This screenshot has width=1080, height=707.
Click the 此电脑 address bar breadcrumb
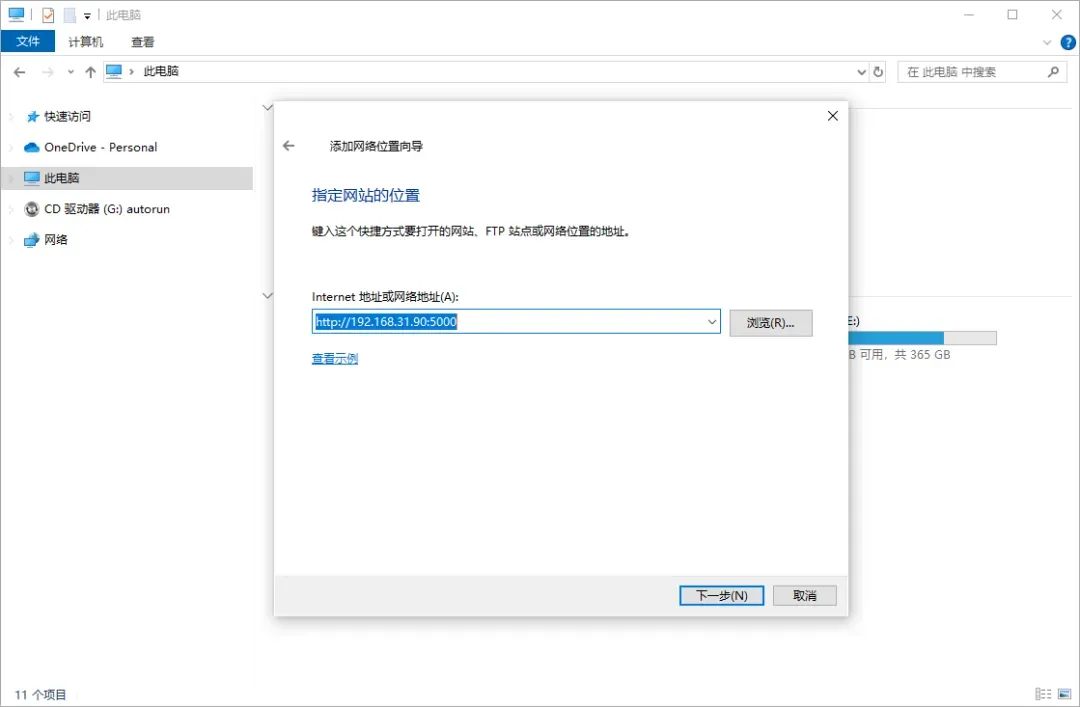(161, 71)
